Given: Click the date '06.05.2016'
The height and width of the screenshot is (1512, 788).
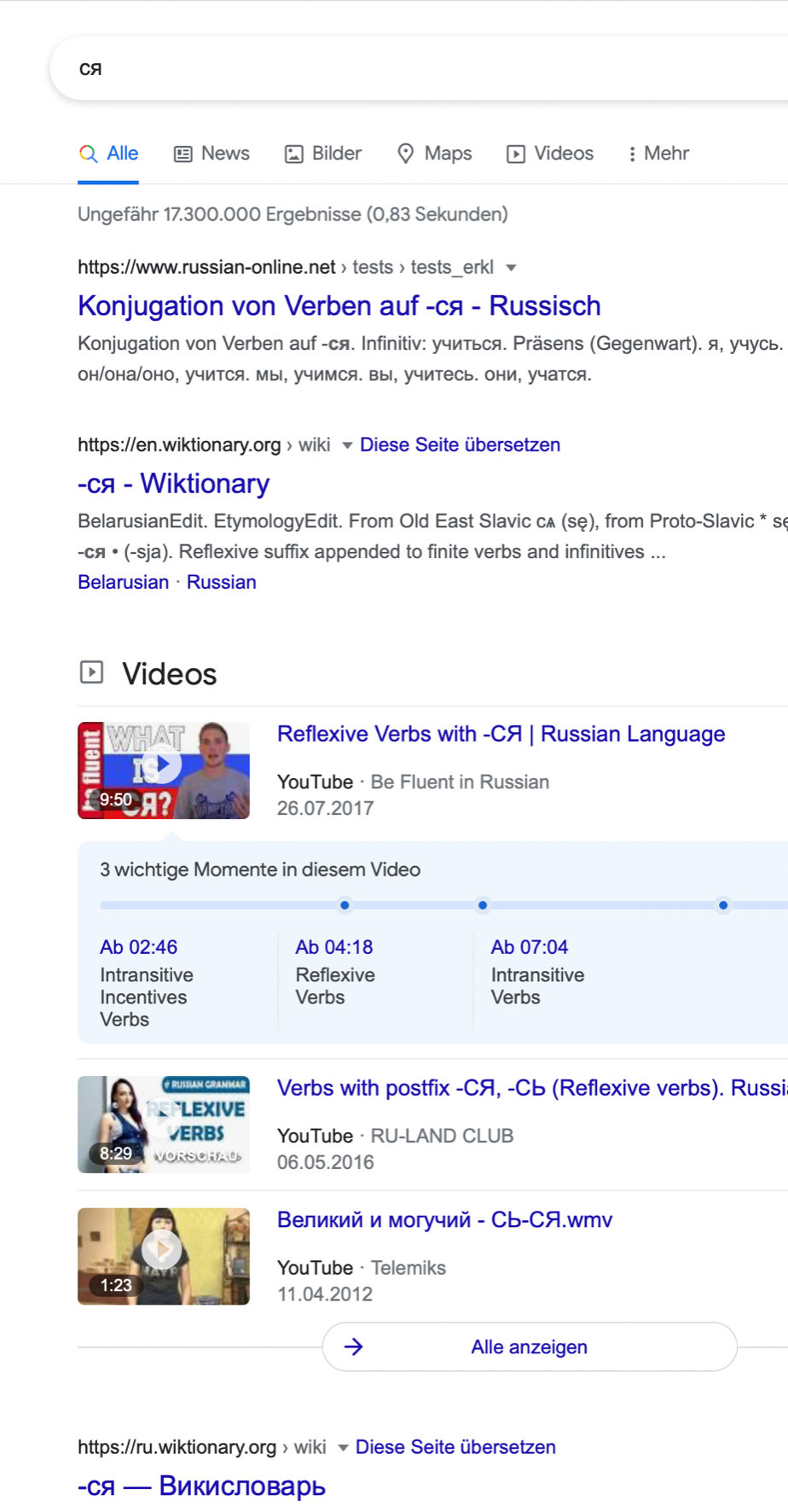Looking at the screenshot, I should tap(325, 1162).
